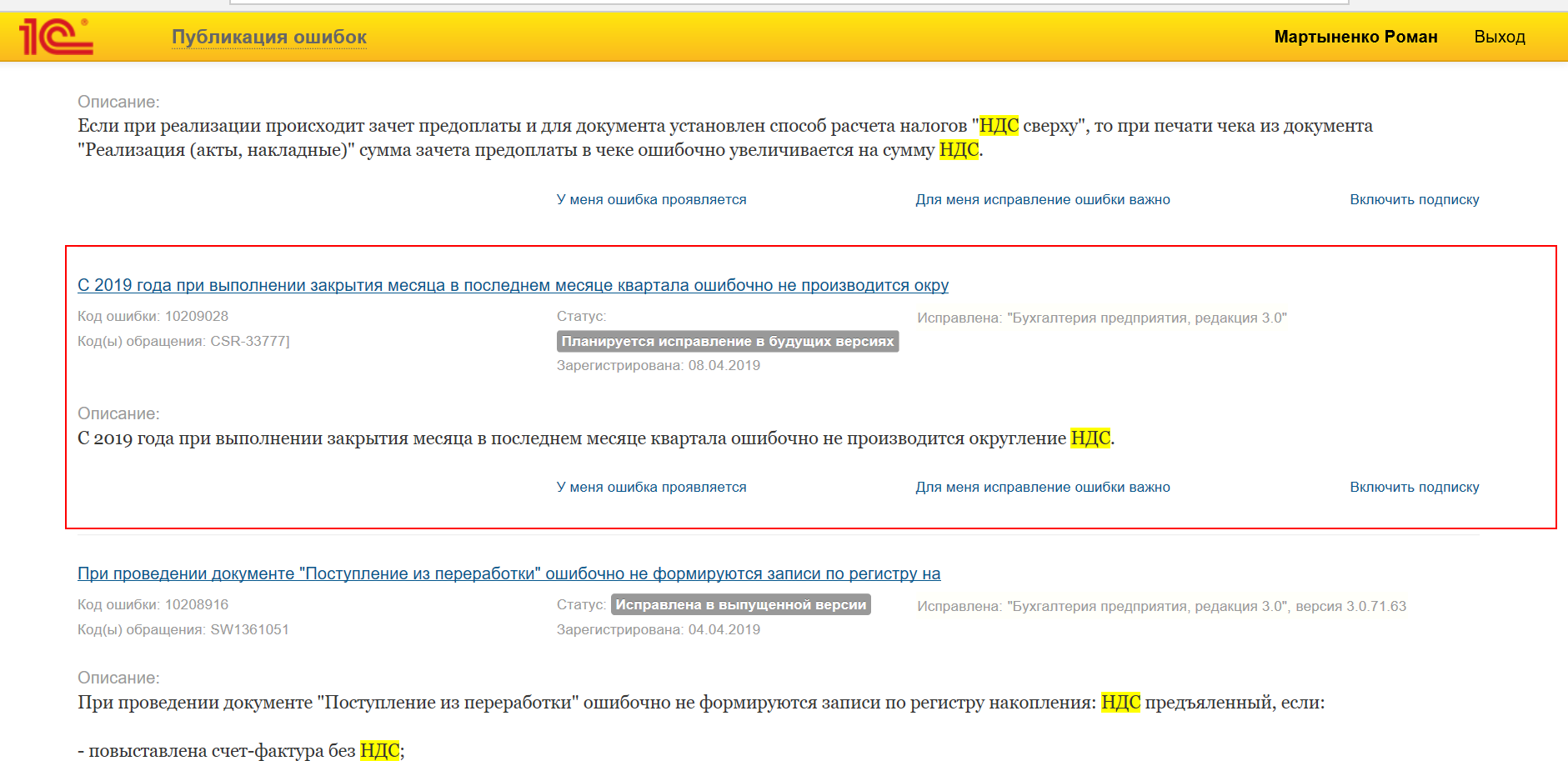The width and height of the screenshot is (1568, 761).
Task: Click the highlighted НДС word in rounding description
Action: click(1090, 438)
